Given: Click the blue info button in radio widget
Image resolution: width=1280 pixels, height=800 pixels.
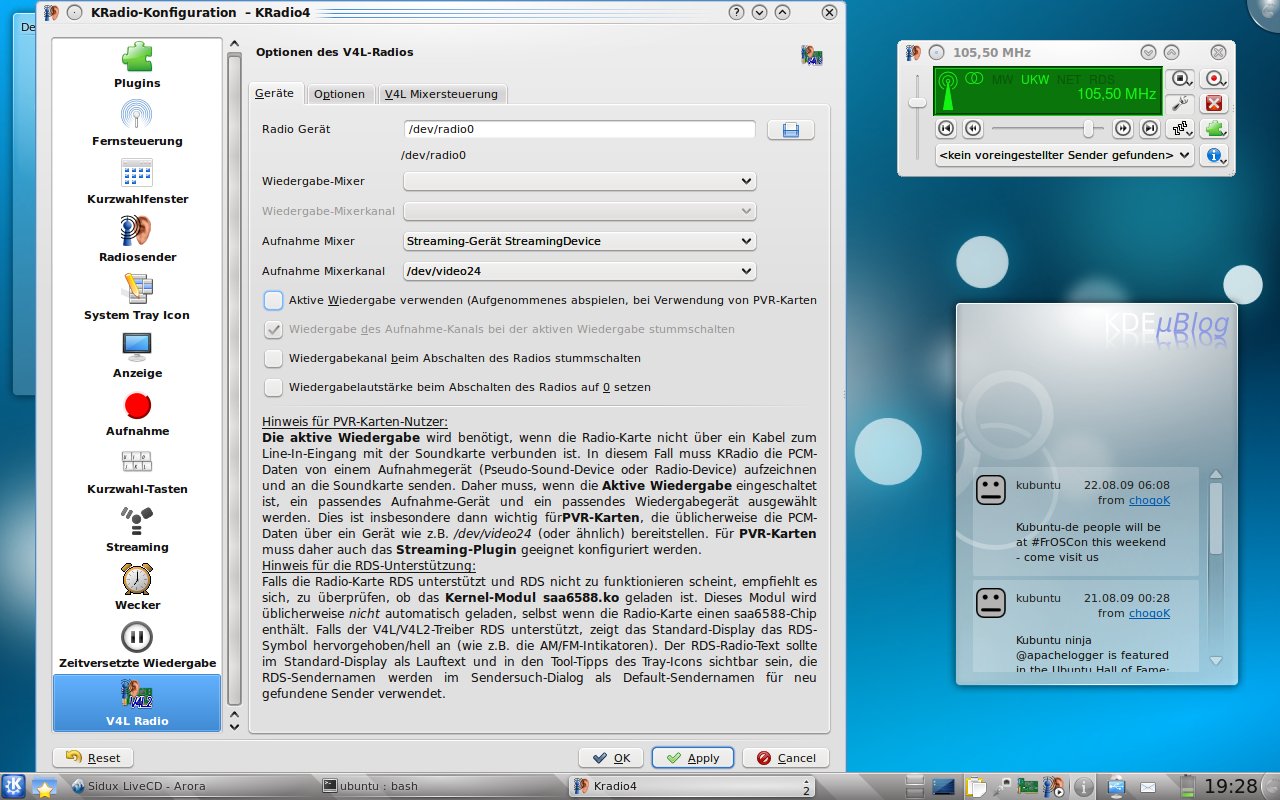Looking at the screenshot, I should (1215, 155).
